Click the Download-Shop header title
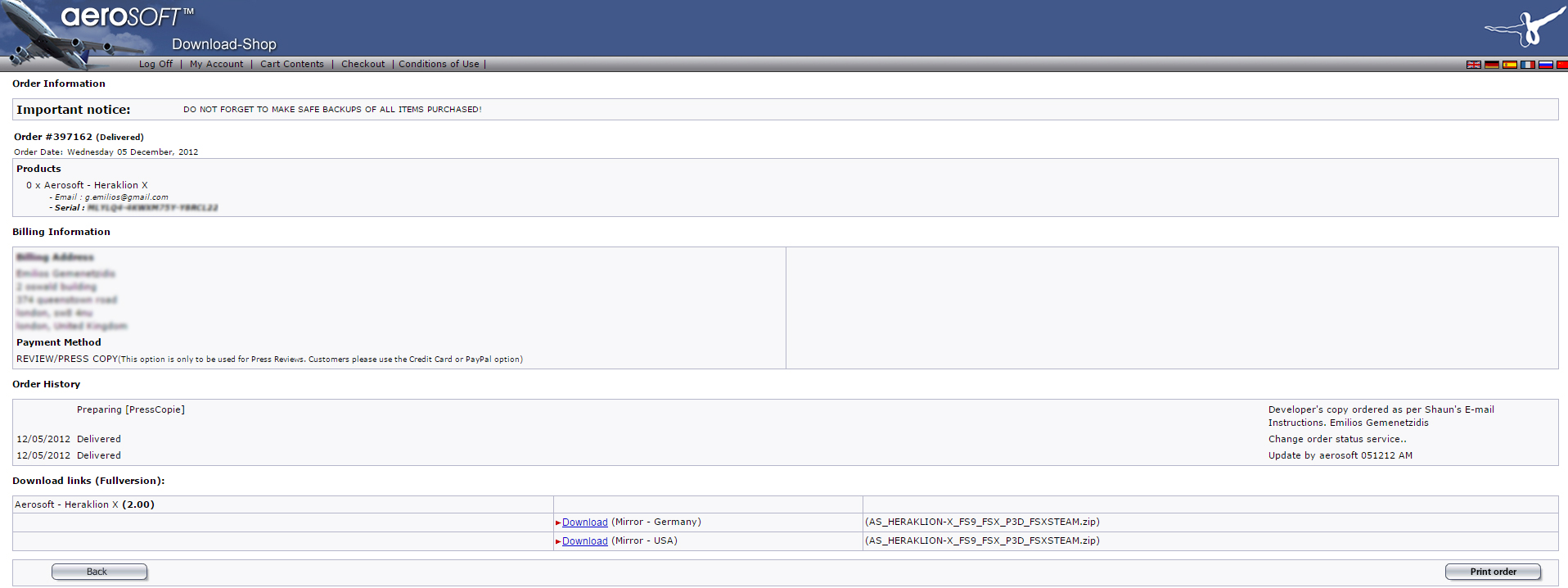The height and width of the screenshot is (588, 1568). point(223,44)
